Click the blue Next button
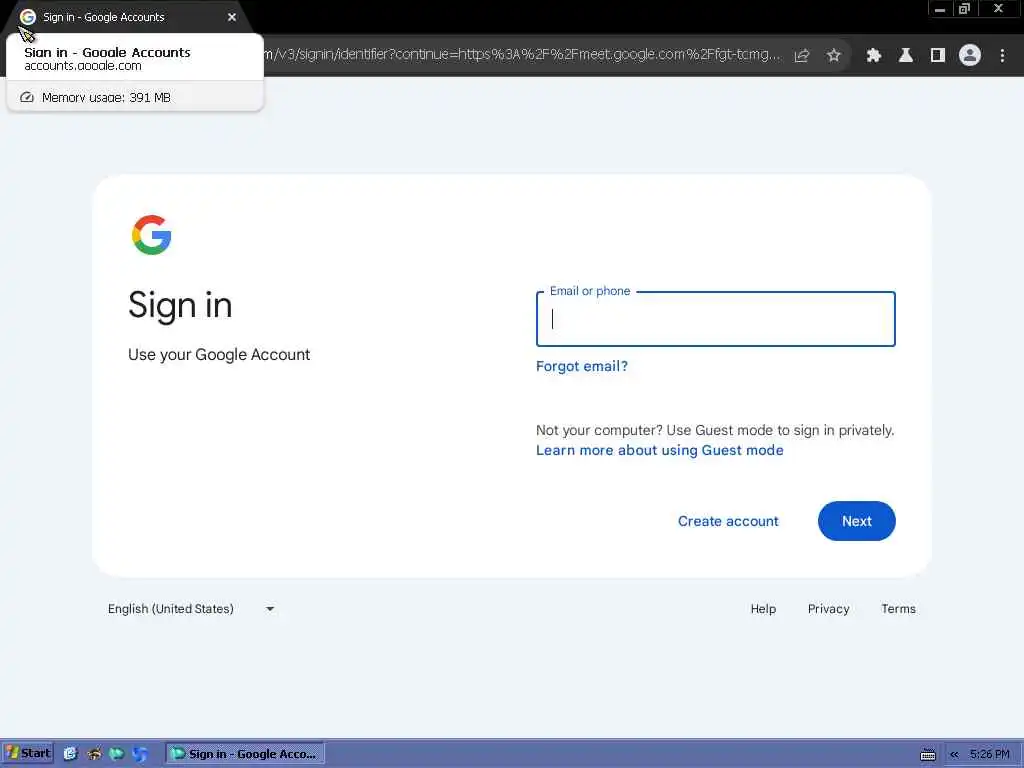The image size is (1024, 768). tap(856, 521)
